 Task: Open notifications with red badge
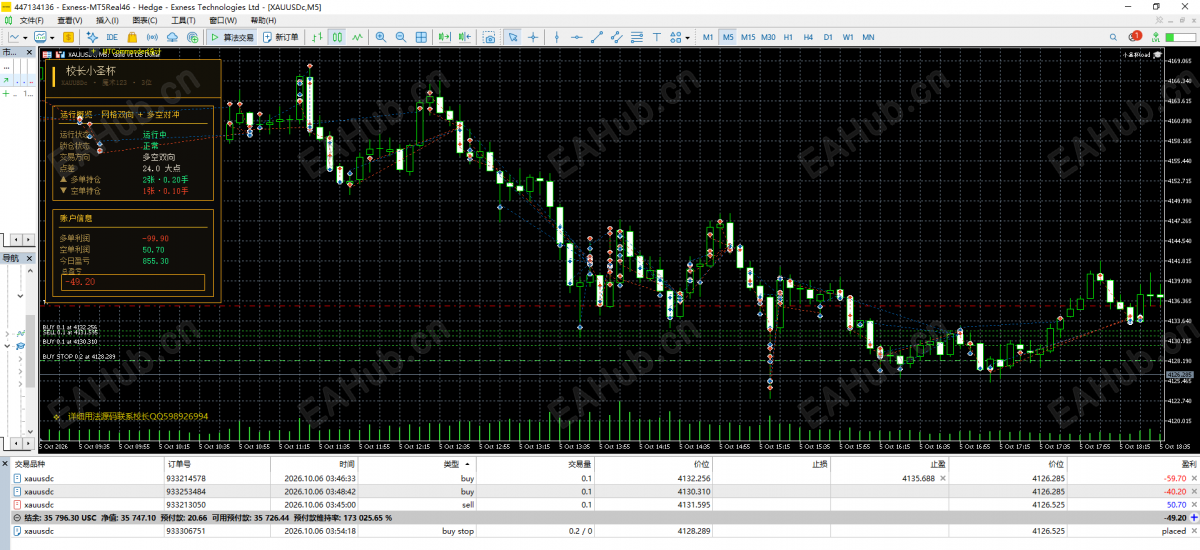pyautogui.click(x=1134, y=37)
